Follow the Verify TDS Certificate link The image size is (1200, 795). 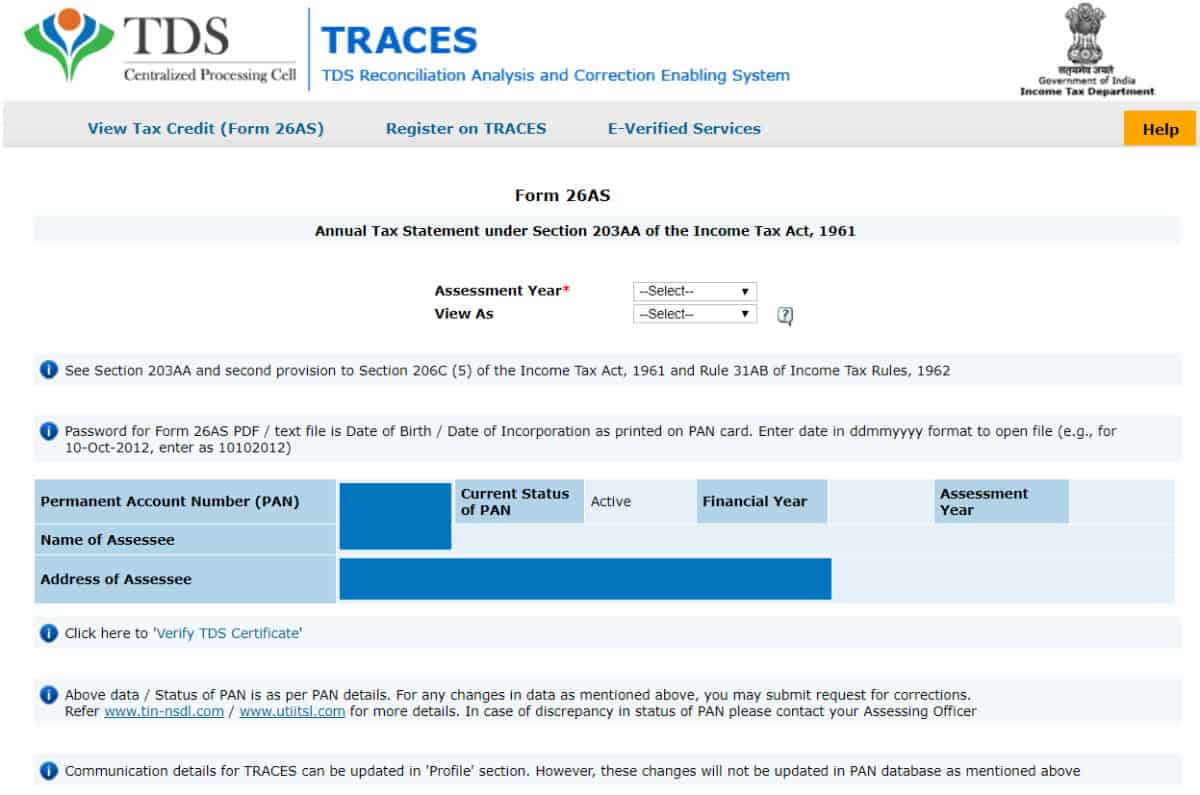[x=228, y=633]
